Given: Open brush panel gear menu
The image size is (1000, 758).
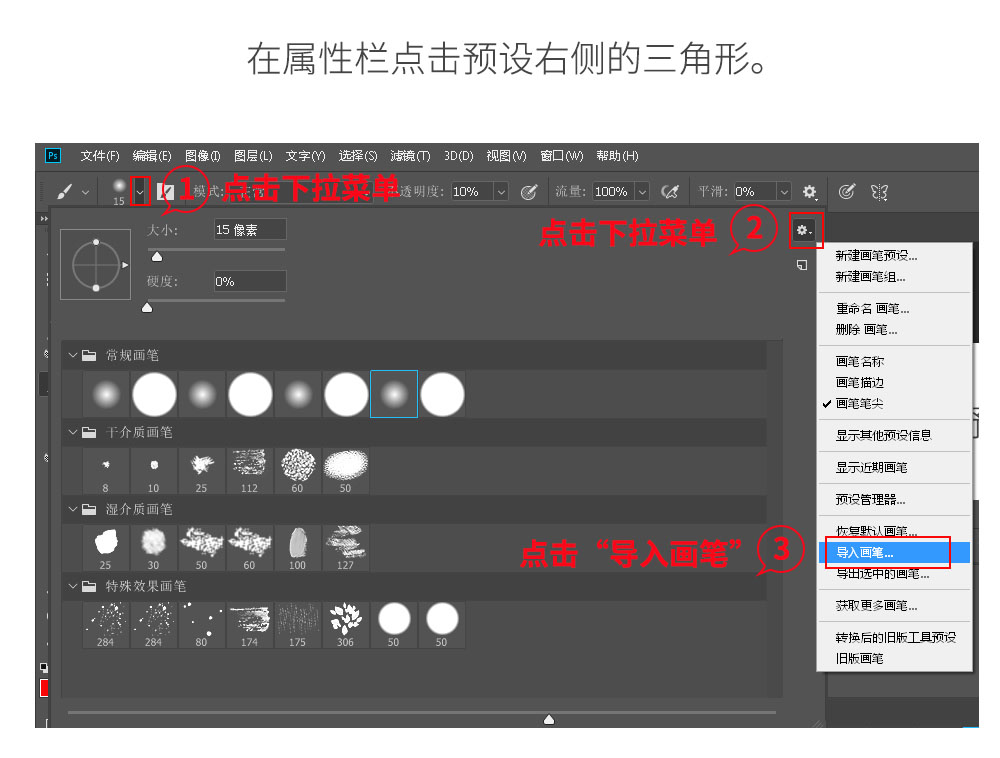Looking at the screenshot, I should point(804,230).
